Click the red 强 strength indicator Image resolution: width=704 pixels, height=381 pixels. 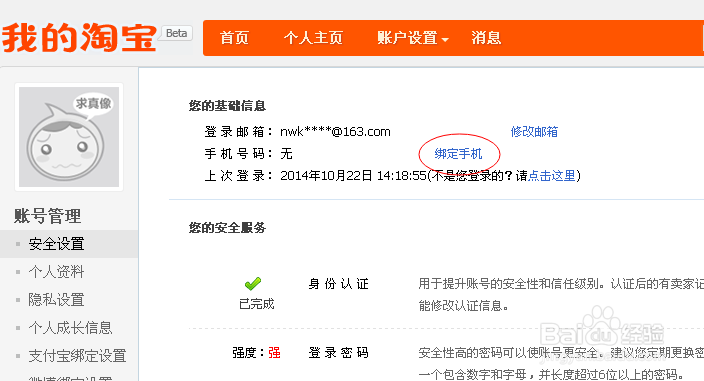tap(274, 353)
